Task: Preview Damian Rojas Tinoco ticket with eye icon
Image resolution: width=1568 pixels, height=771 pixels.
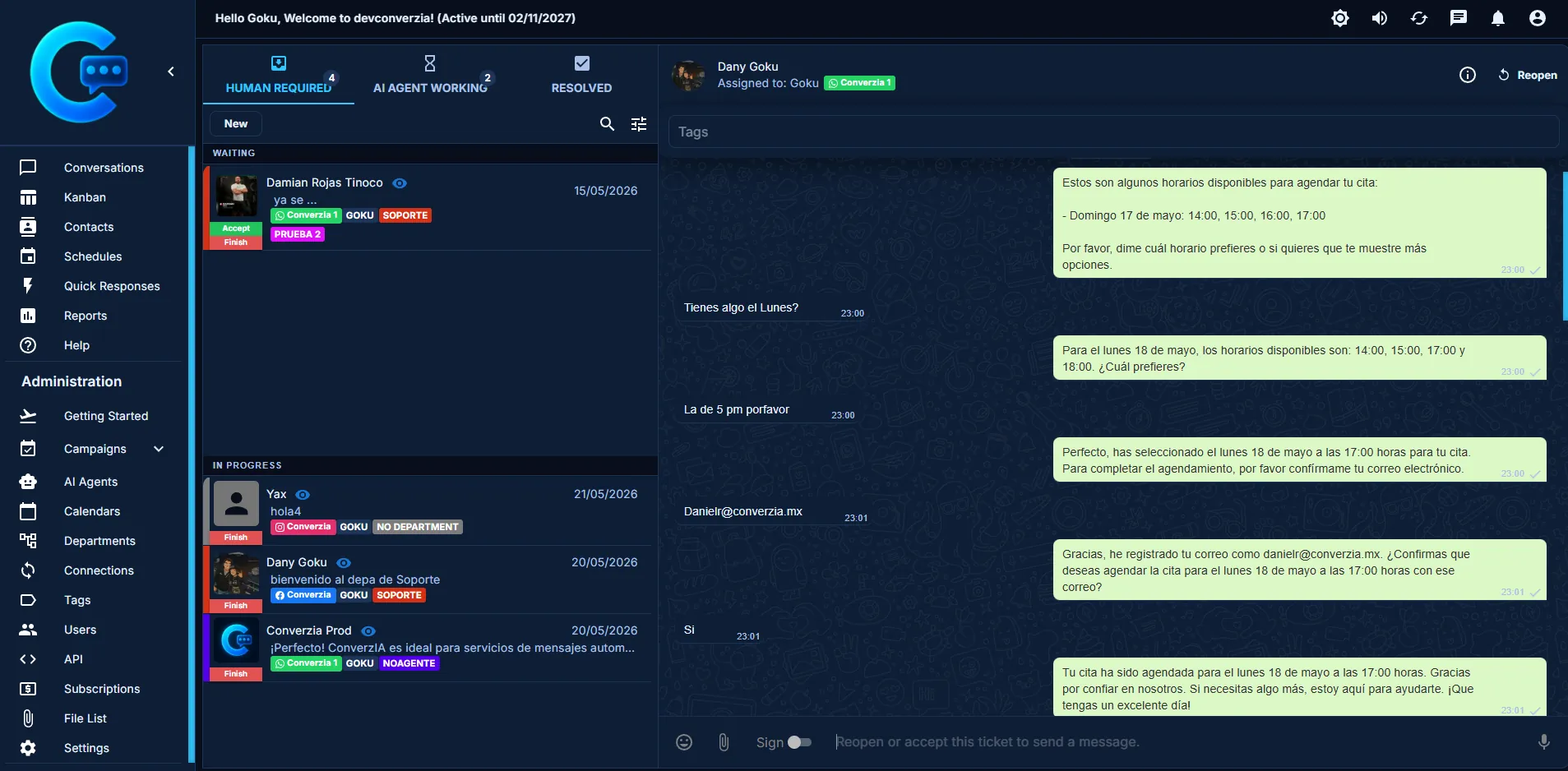Action: (400, 183)
